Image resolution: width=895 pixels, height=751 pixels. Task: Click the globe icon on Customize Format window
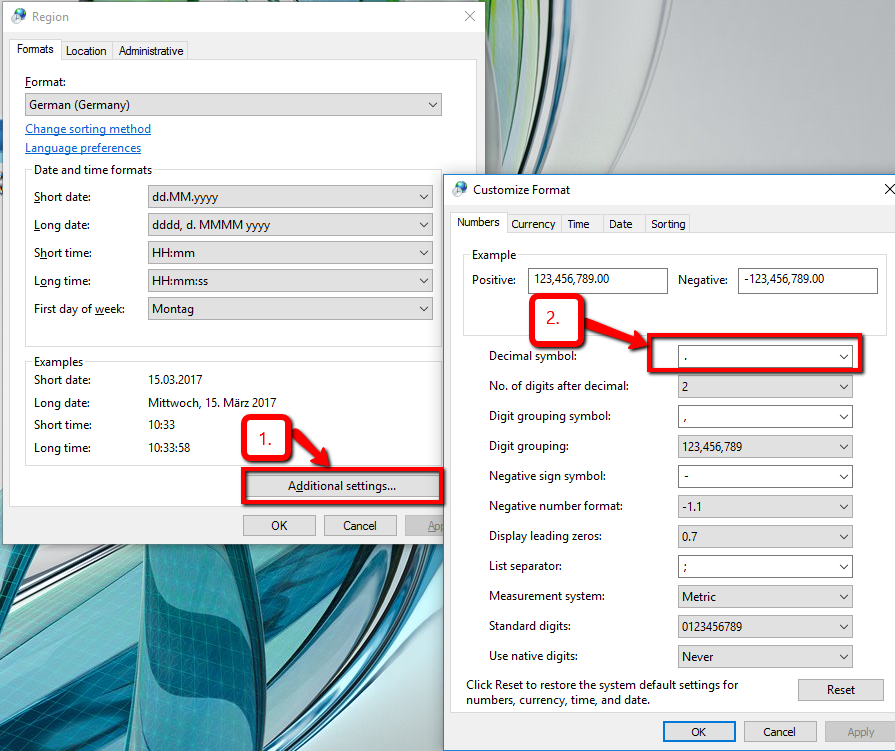tap(459, 189)
